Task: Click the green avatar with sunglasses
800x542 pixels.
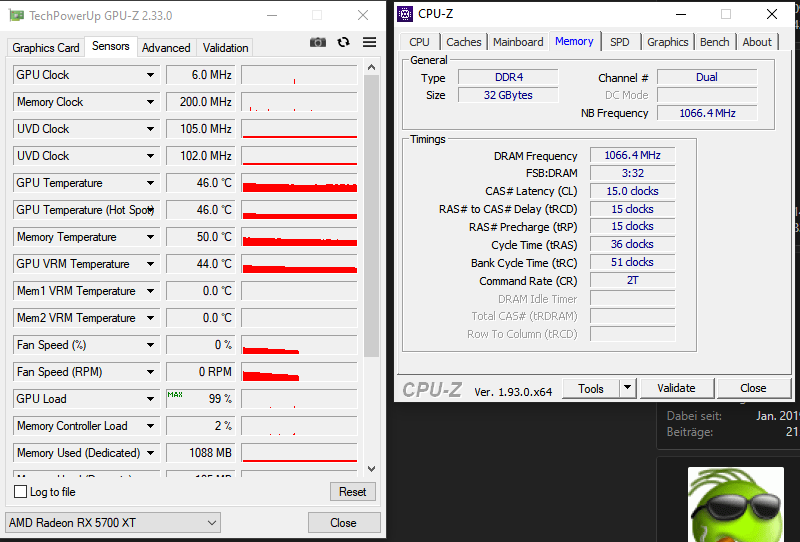Action: [x=736, y=504]
